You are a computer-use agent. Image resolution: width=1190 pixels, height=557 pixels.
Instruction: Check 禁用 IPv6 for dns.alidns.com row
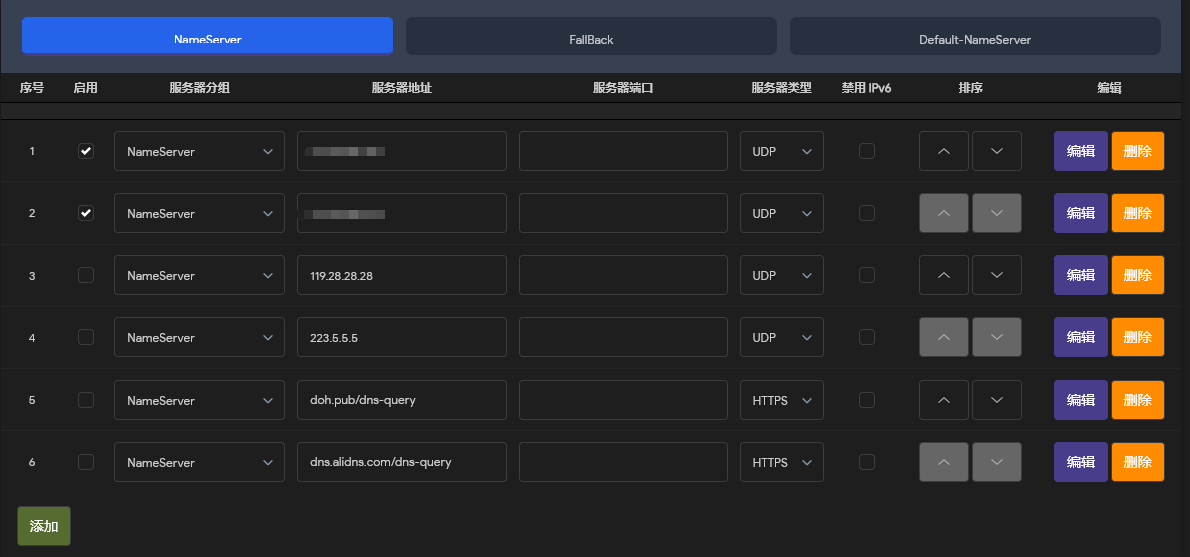[867, 462]
